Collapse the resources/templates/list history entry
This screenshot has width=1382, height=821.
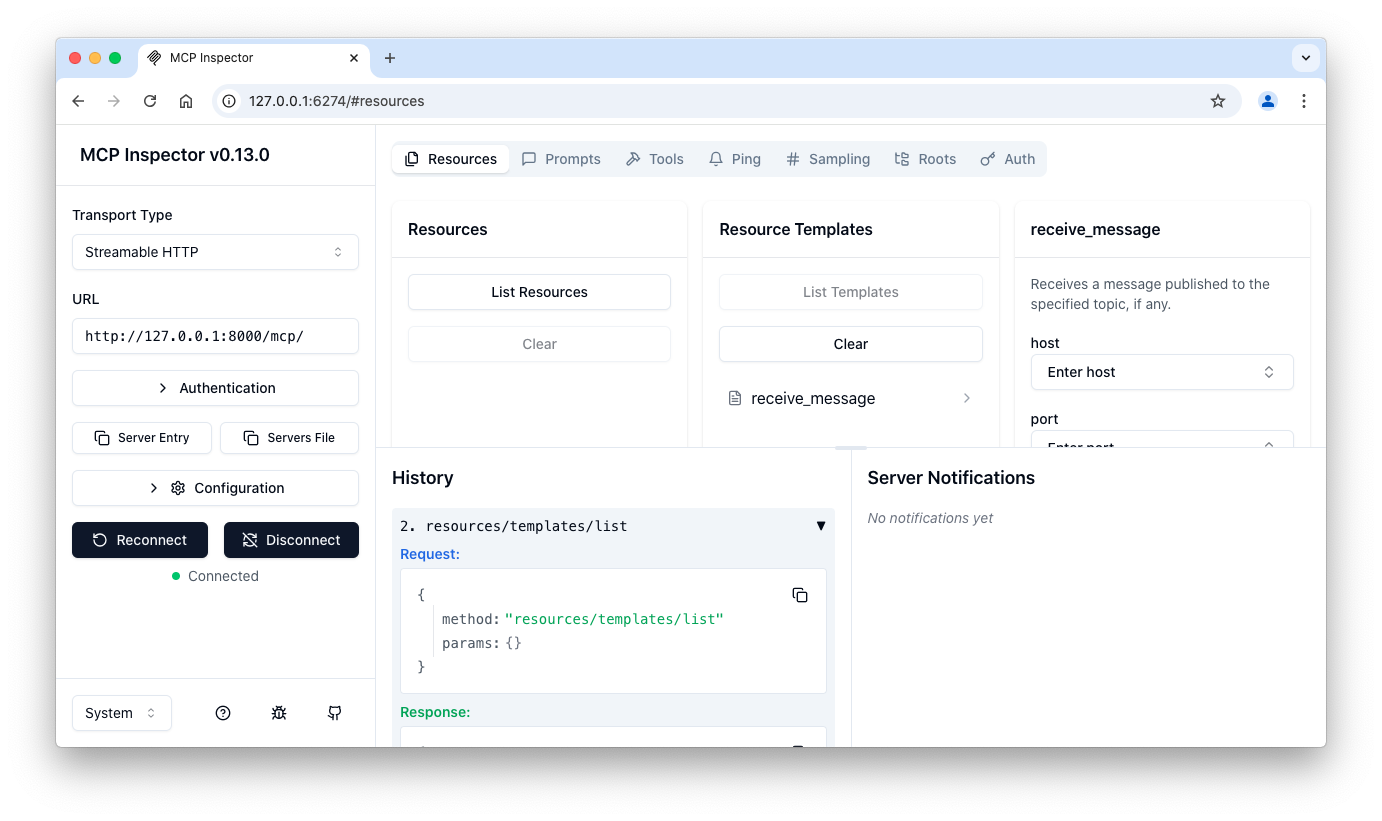point(821,526)
